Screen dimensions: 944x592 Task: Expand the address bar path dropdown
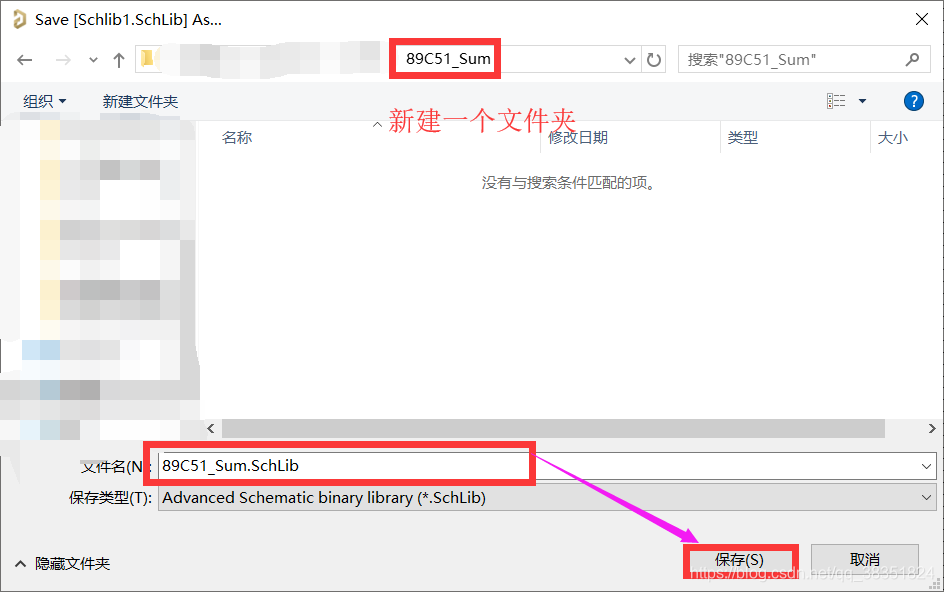pyautogui.click(x=630, y=60)
